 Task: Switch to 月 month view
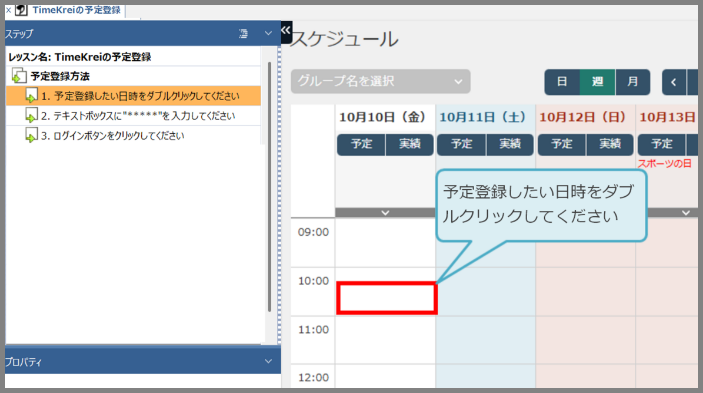click(633, 82)
